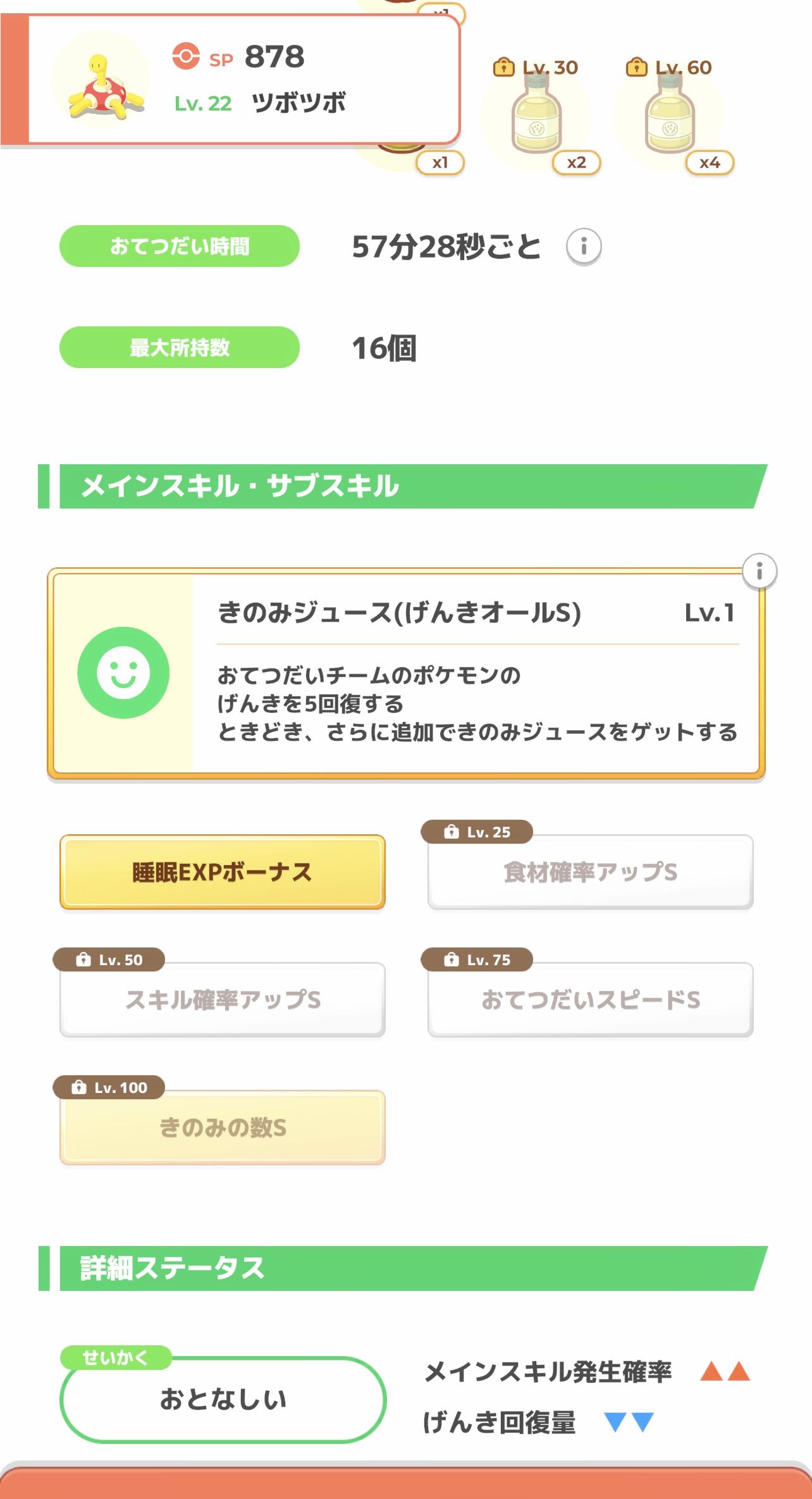Select locked おてつだいスピードS sub skill
Image resolution: width=812 pixels, height=1499 pixels.
(x=590, y=1000)
